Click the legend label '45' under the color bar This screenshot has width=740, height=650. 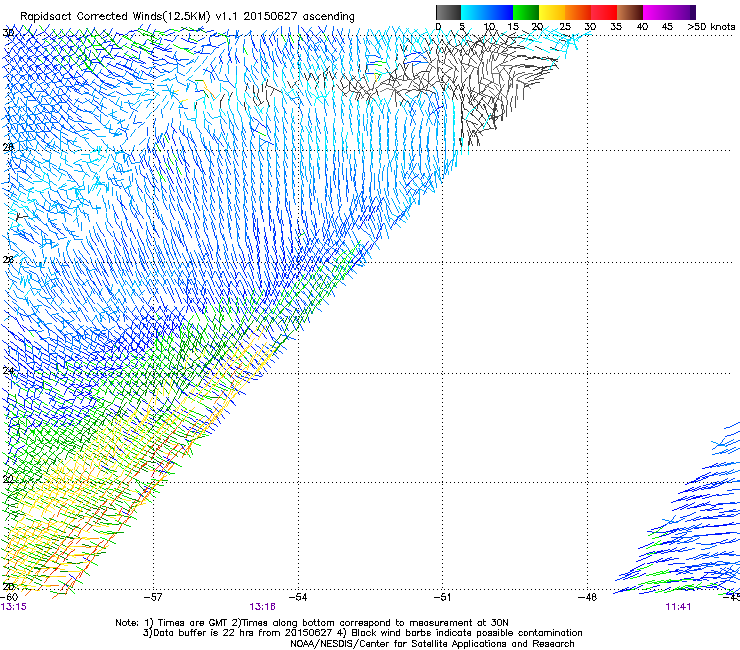[x=667, y=27]
